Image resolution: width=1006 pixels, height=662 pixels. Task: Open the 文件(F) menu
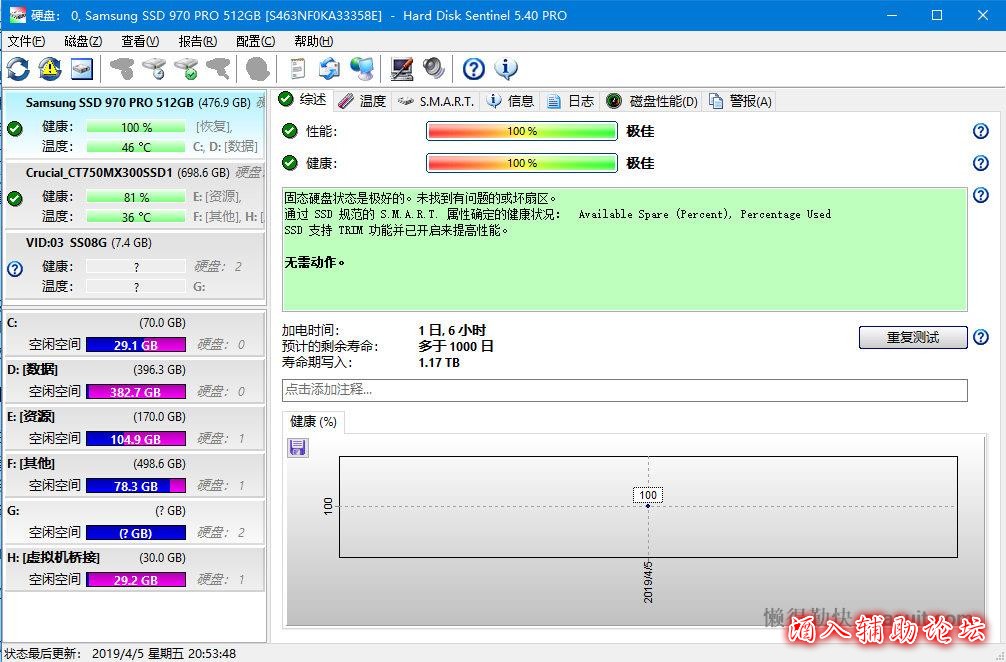(x=26, y=41)
